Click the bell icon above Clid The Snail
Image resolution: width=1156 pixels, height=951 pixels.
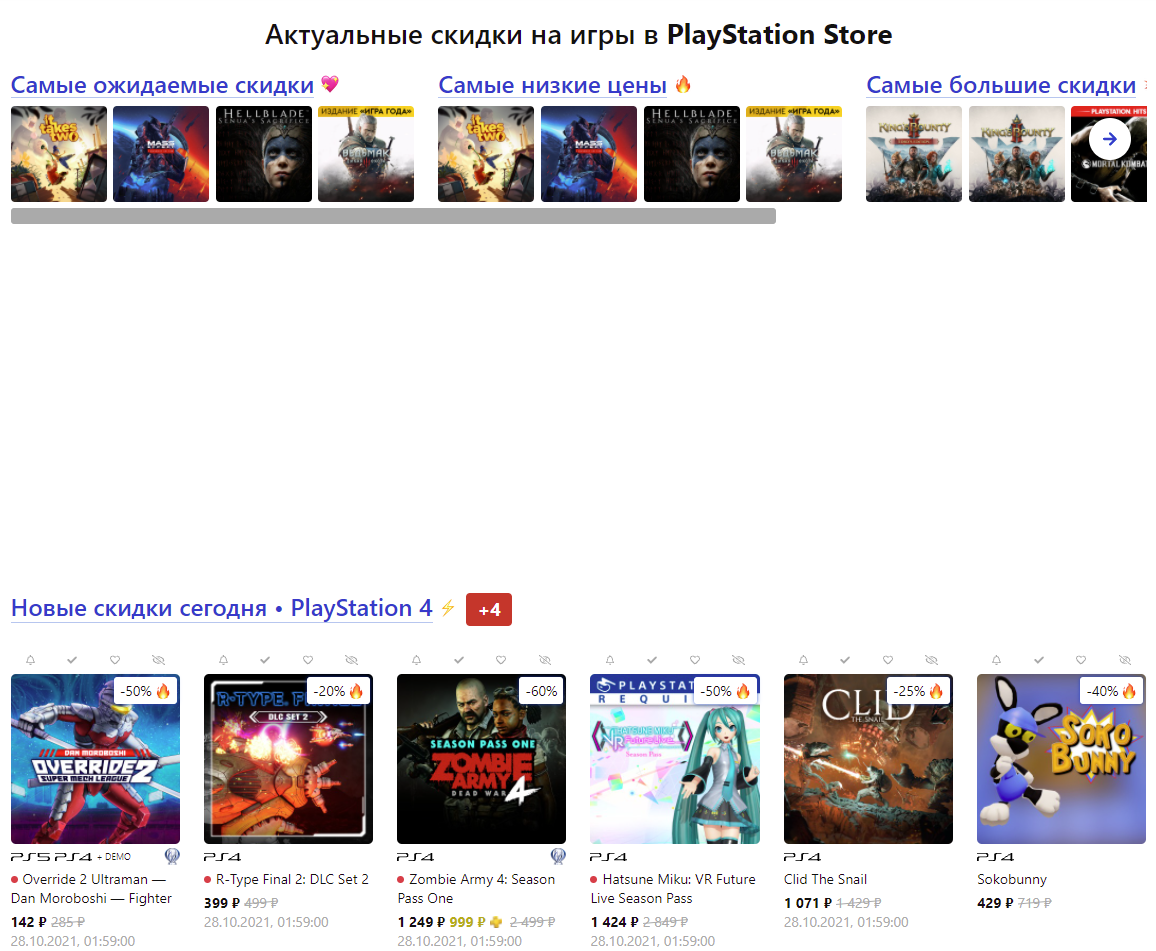[802, 660]
